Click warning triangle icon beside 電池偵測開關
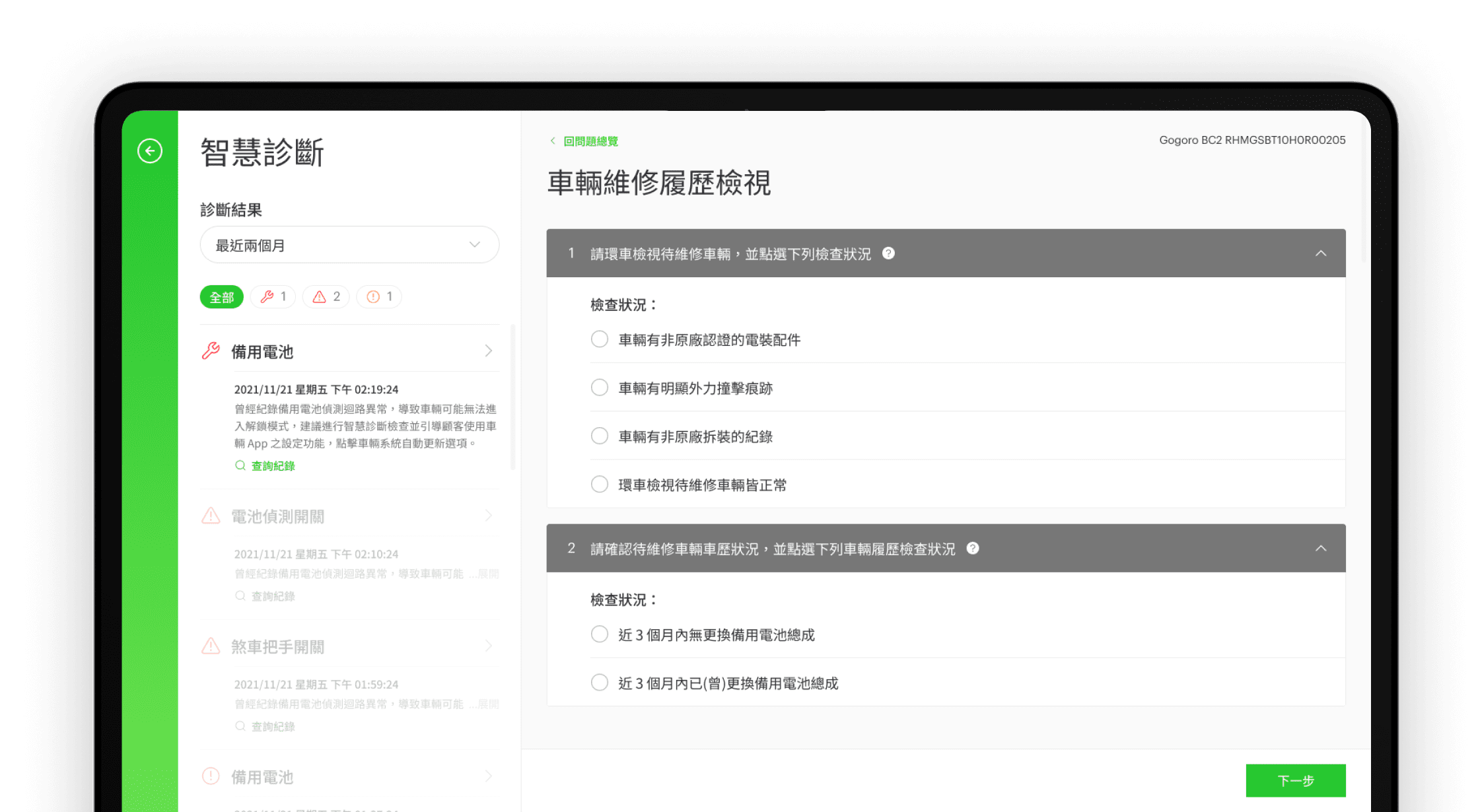Viewport: 1478px width, 812px height. 211,516
